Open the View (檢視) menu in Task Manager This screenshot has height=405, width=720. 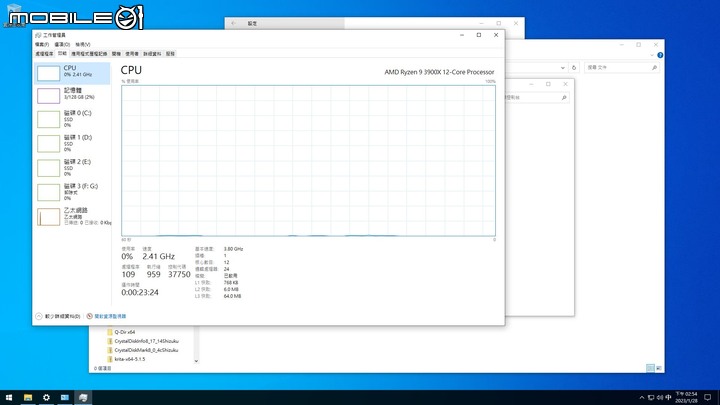(83, 45)
